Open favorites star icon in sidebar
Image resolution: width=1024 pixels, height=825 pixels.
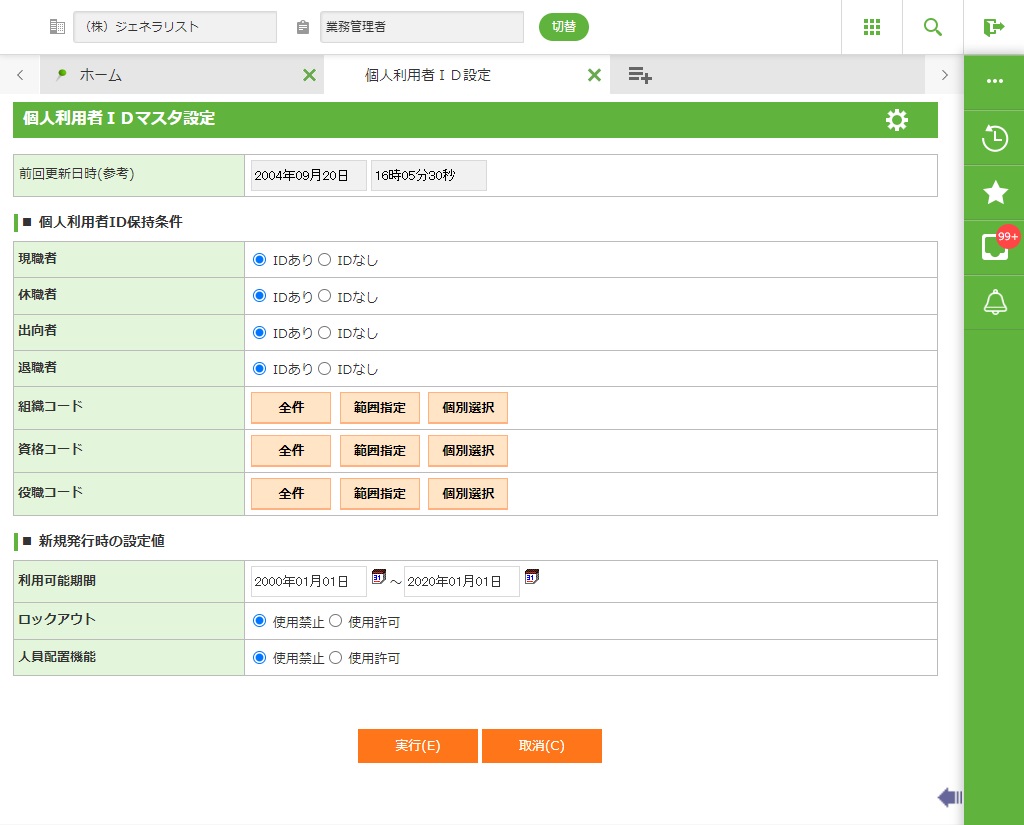(x=994, y=193)
